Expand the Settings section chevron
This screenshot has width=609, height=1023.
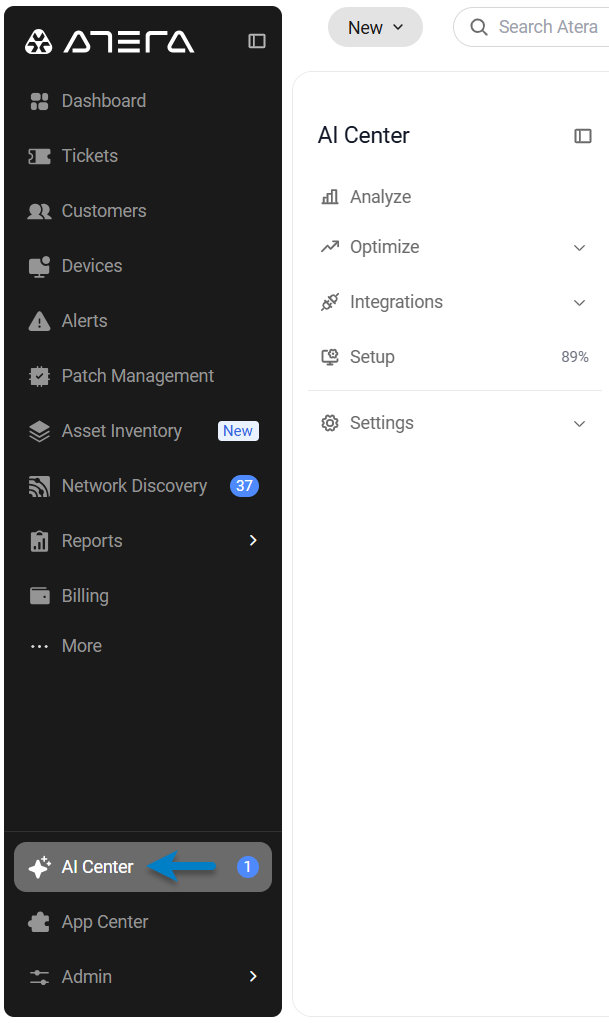coord(579,424)
